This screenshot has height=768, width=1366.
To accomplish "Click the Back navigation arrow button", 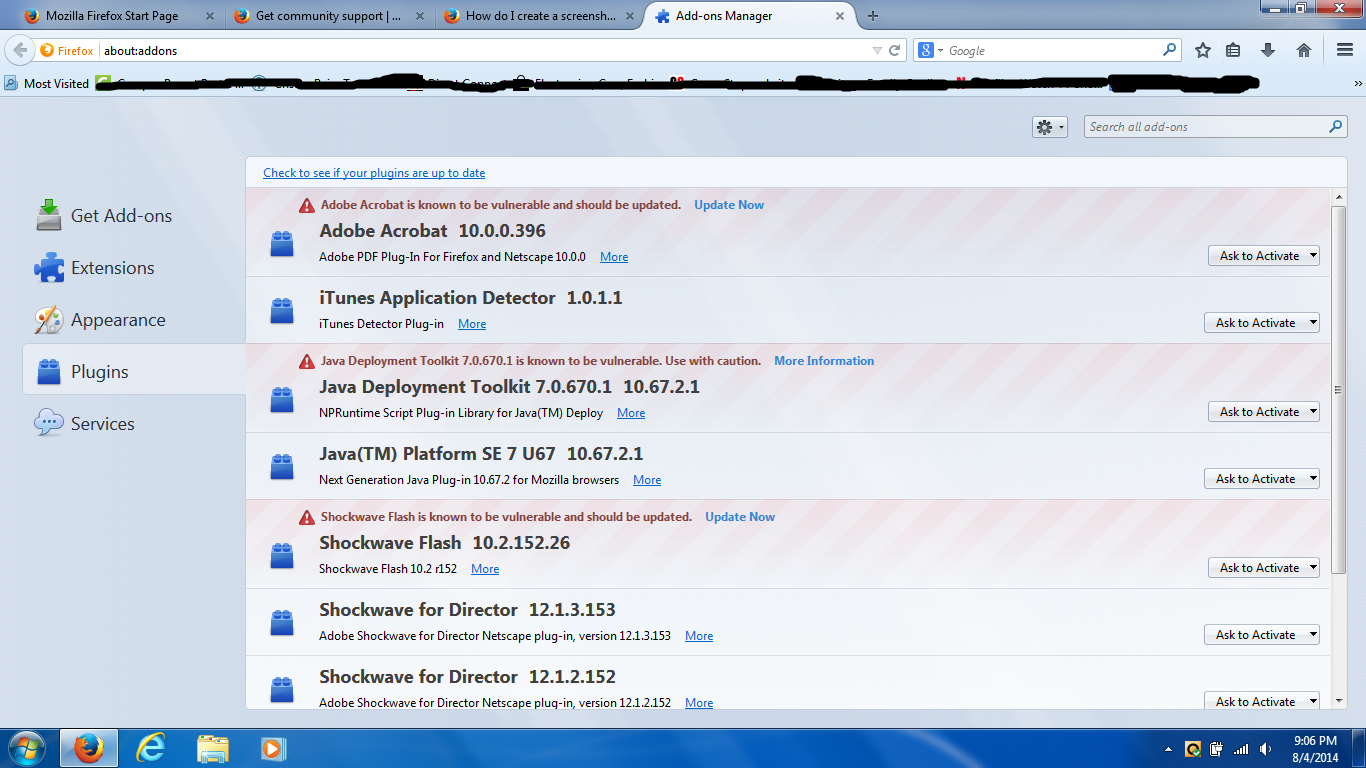I will (x=20, y=50).
